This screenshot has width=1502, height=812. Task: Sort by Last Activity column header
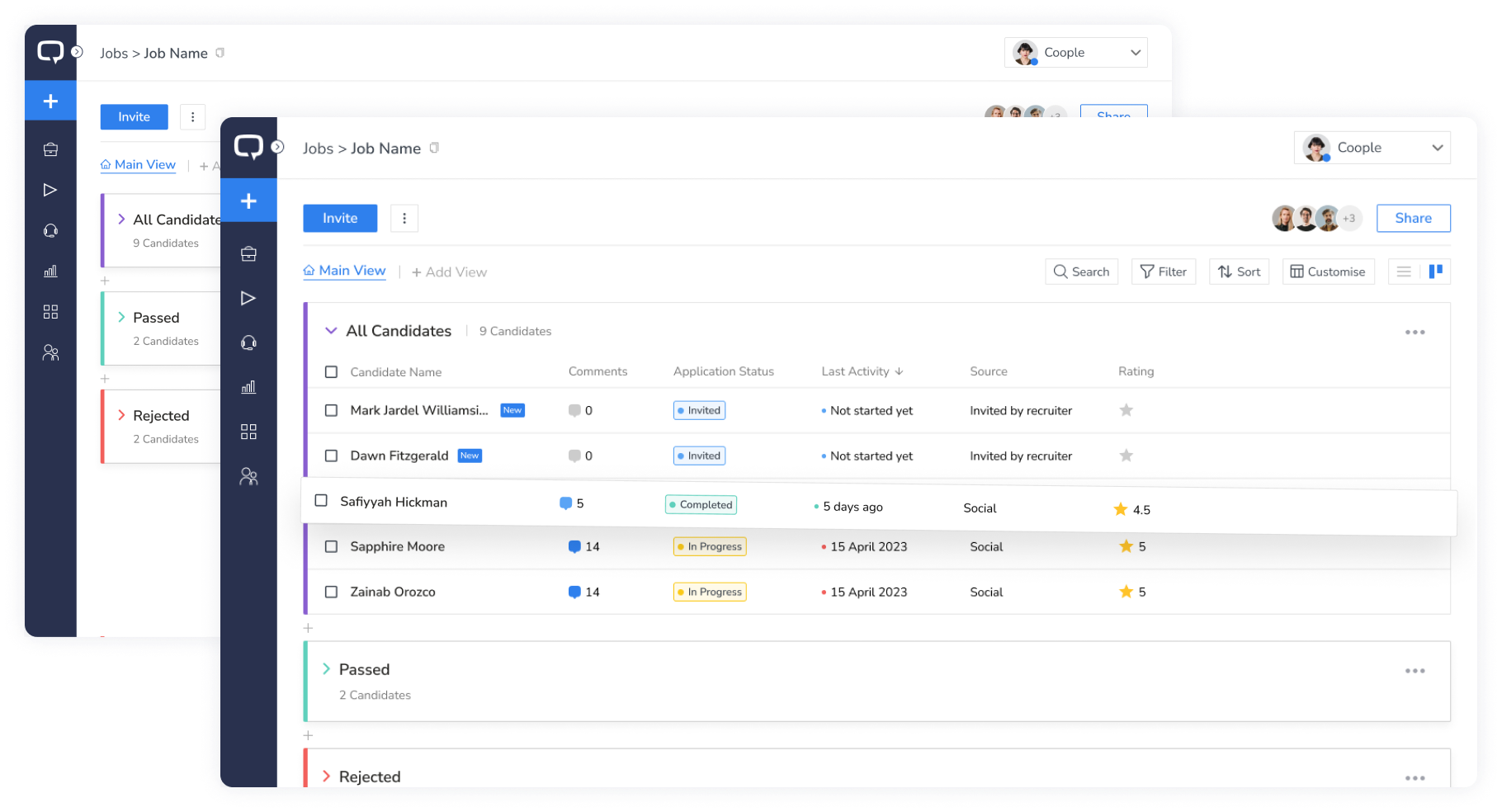pos(862,372)
